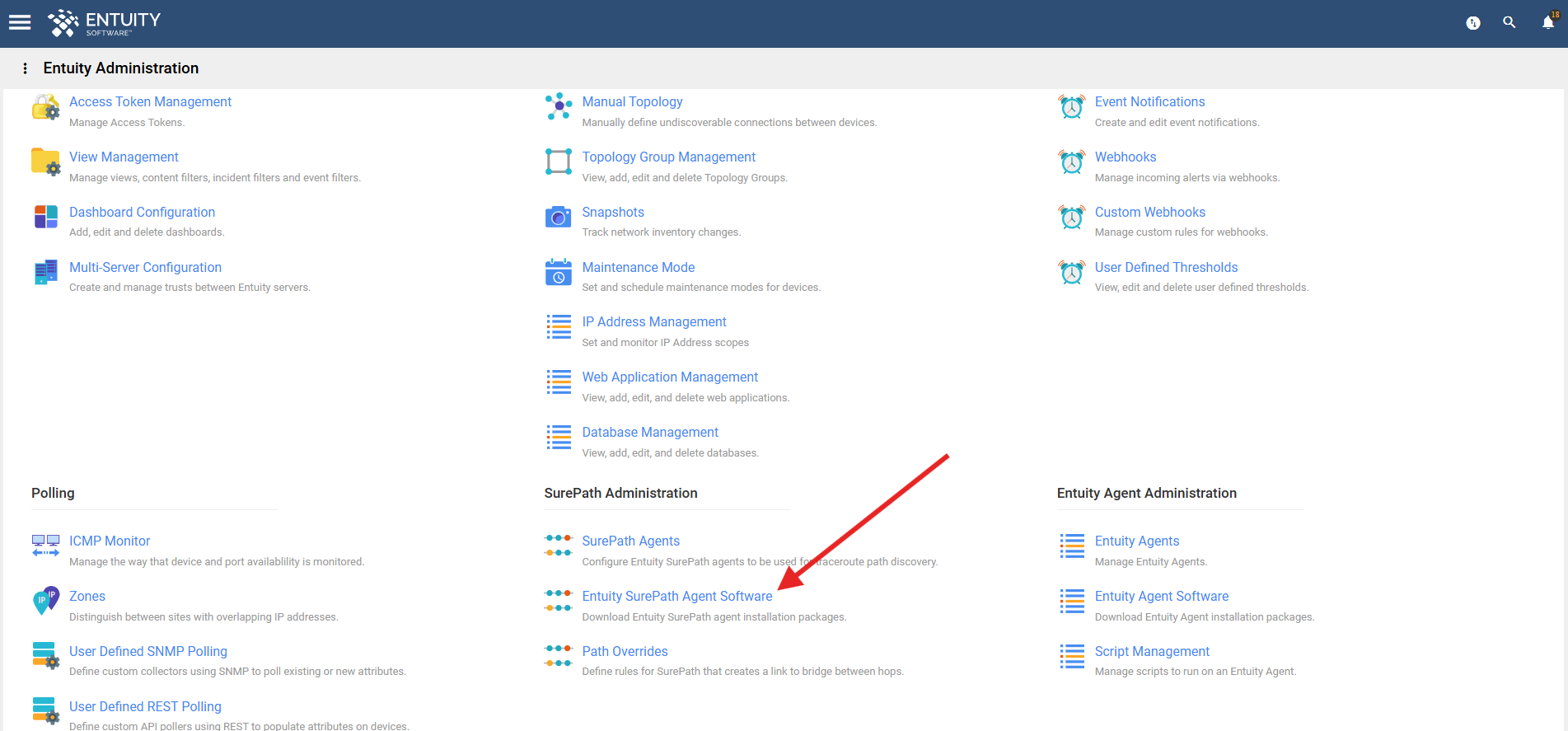Open the Entuity Agent Software link
The height and width of the screenshot is (731, 1568).
1162,596
